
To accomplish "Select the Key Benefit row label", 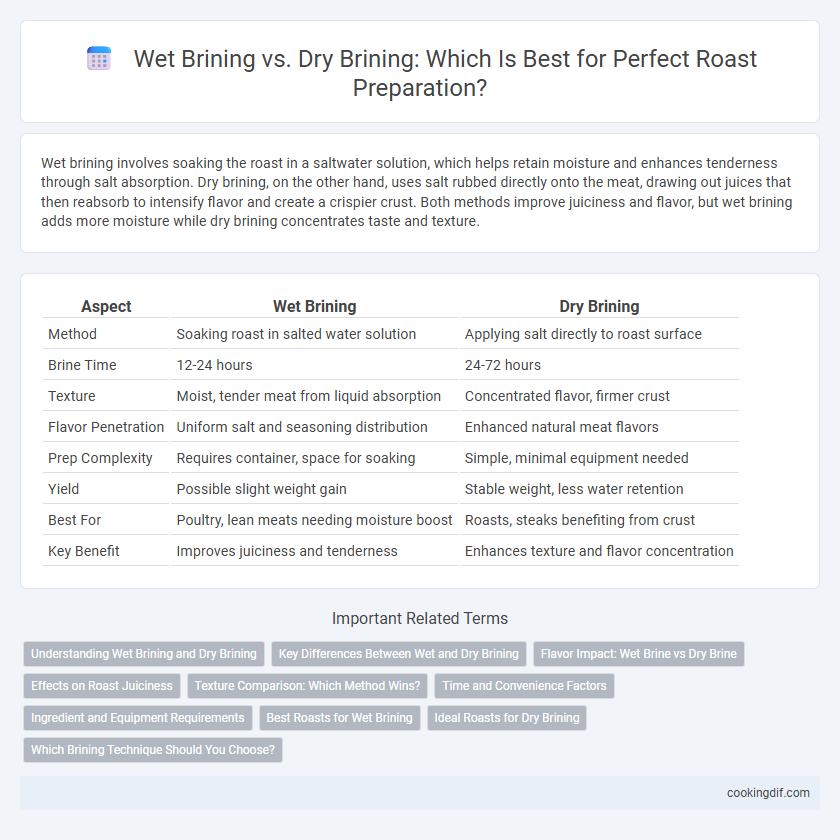I will click(84, 551).
